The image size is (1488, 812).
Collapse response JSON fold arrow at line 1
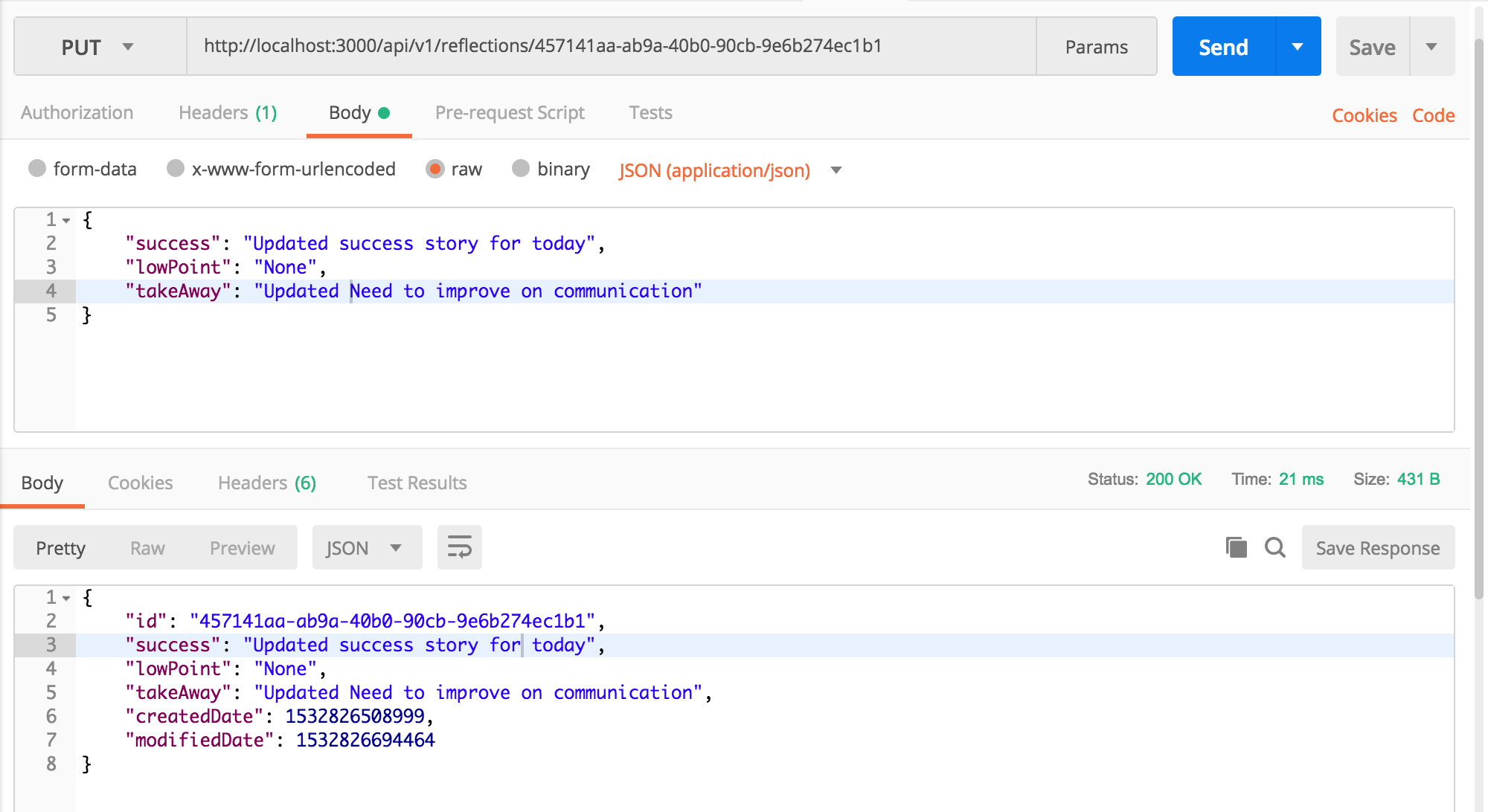(x=67, y=599)
